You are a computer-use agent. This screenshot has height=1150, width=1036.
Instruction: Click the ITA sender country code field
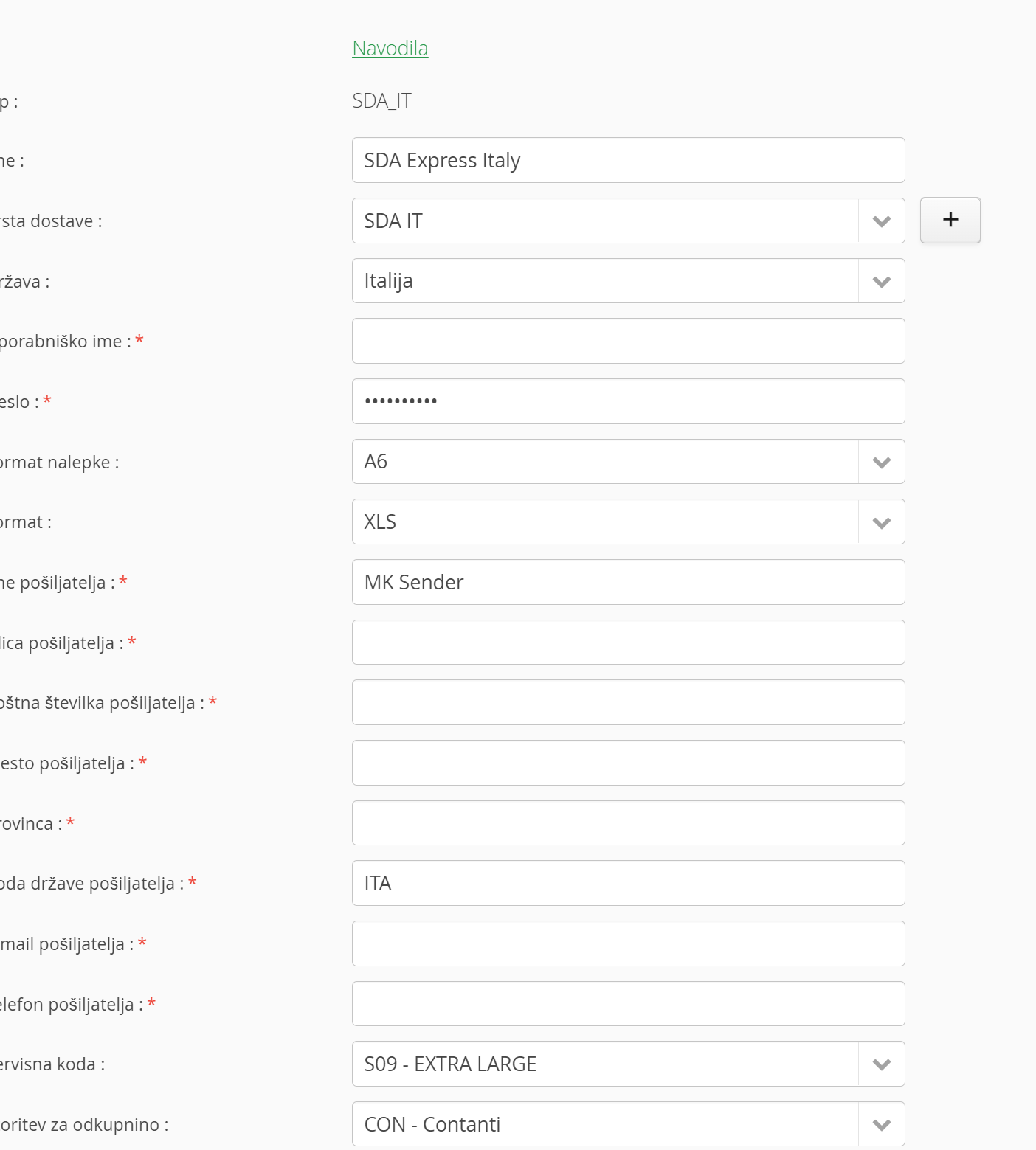coord(629,883)
